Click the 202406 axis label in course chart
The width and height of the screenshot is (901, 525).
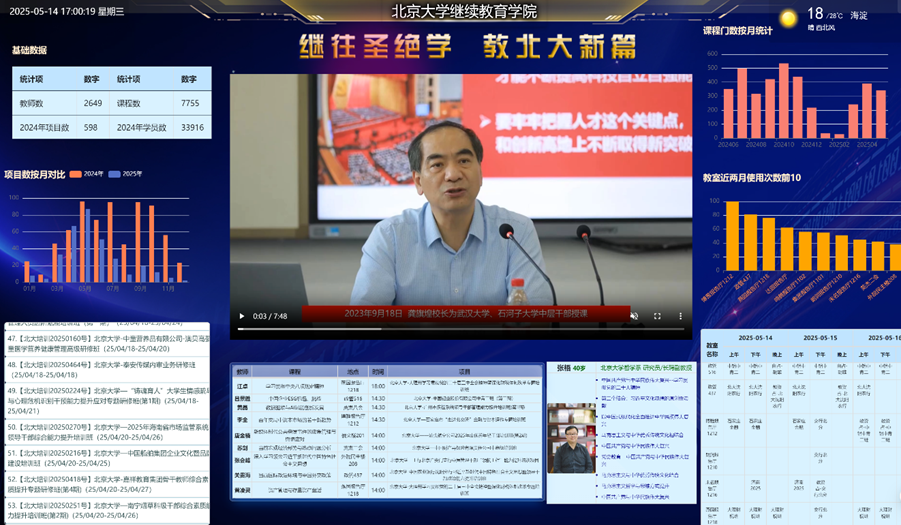click(727, 145)
